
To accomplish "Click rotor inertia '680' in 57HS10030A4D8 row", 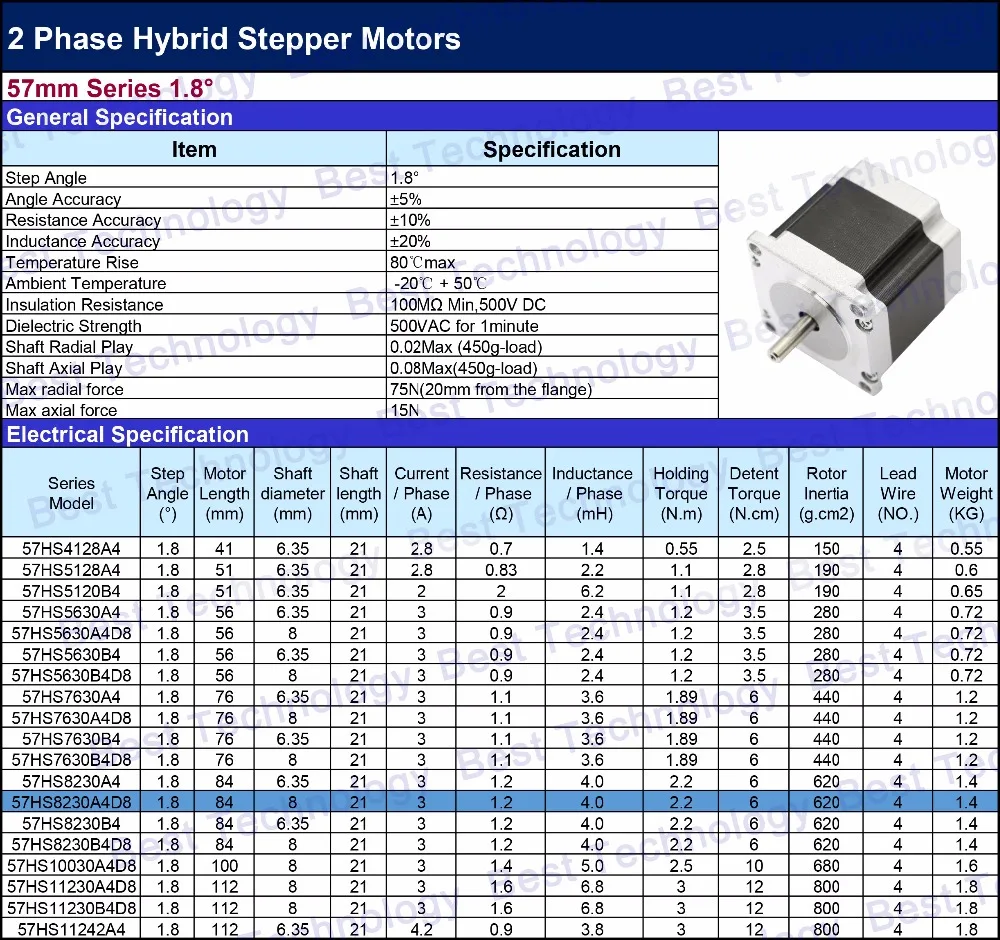I will coord(827,865).
